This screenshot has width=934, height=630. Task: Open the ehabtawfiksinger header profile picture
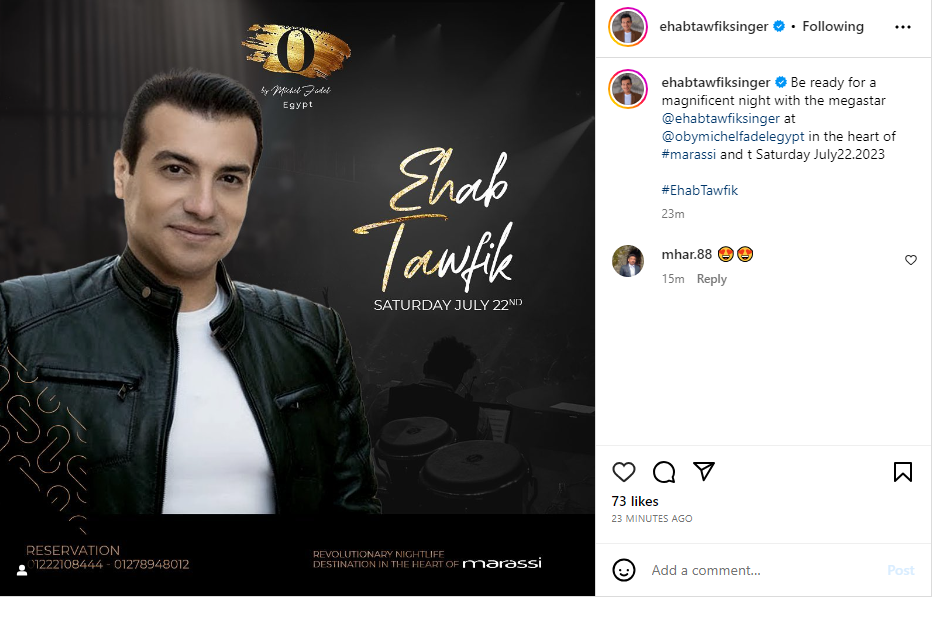click(x=628, y=27)
